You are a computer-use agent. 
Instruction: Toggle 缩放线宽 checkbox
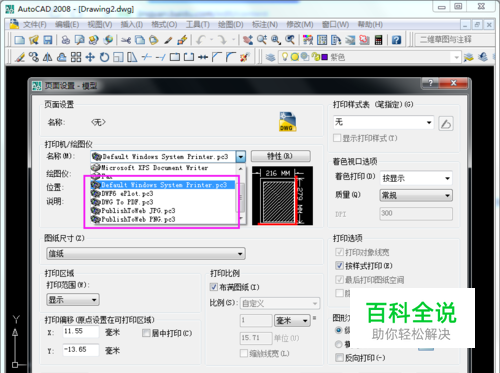click(244, 353)
